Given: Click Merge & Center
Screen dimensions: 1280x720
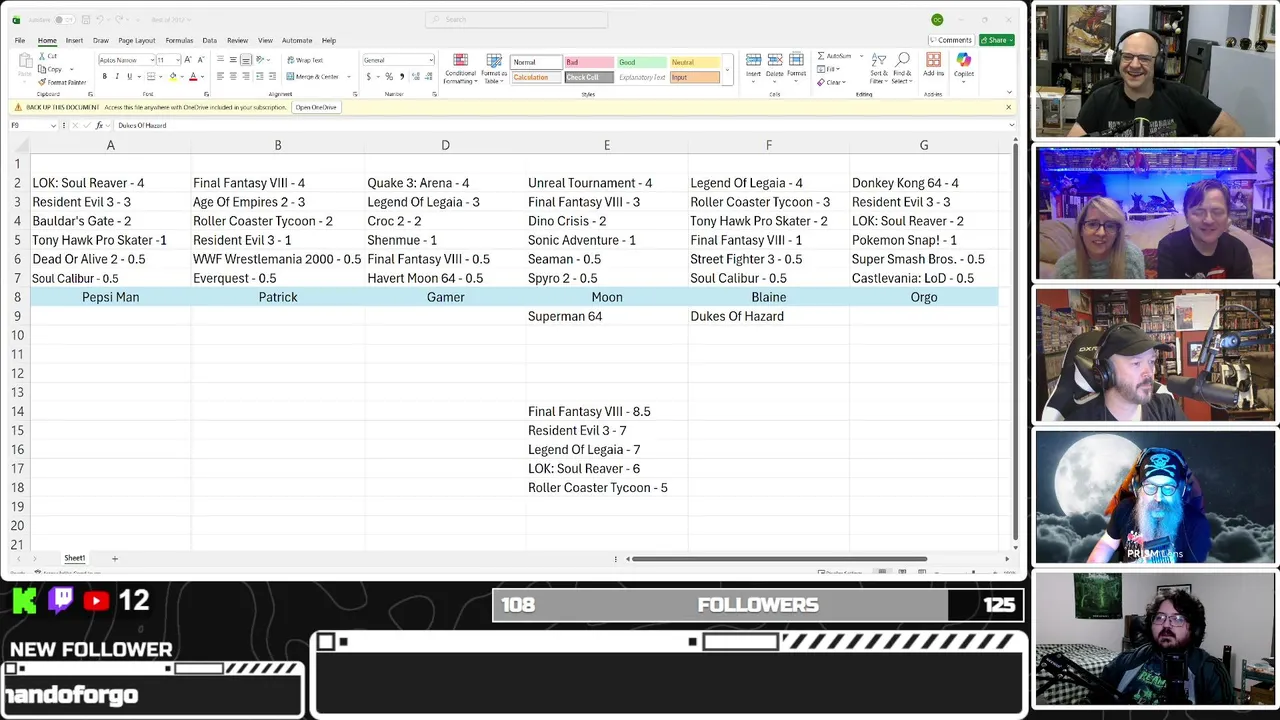Looking at the screenshot, I should (x=312, y=76).
